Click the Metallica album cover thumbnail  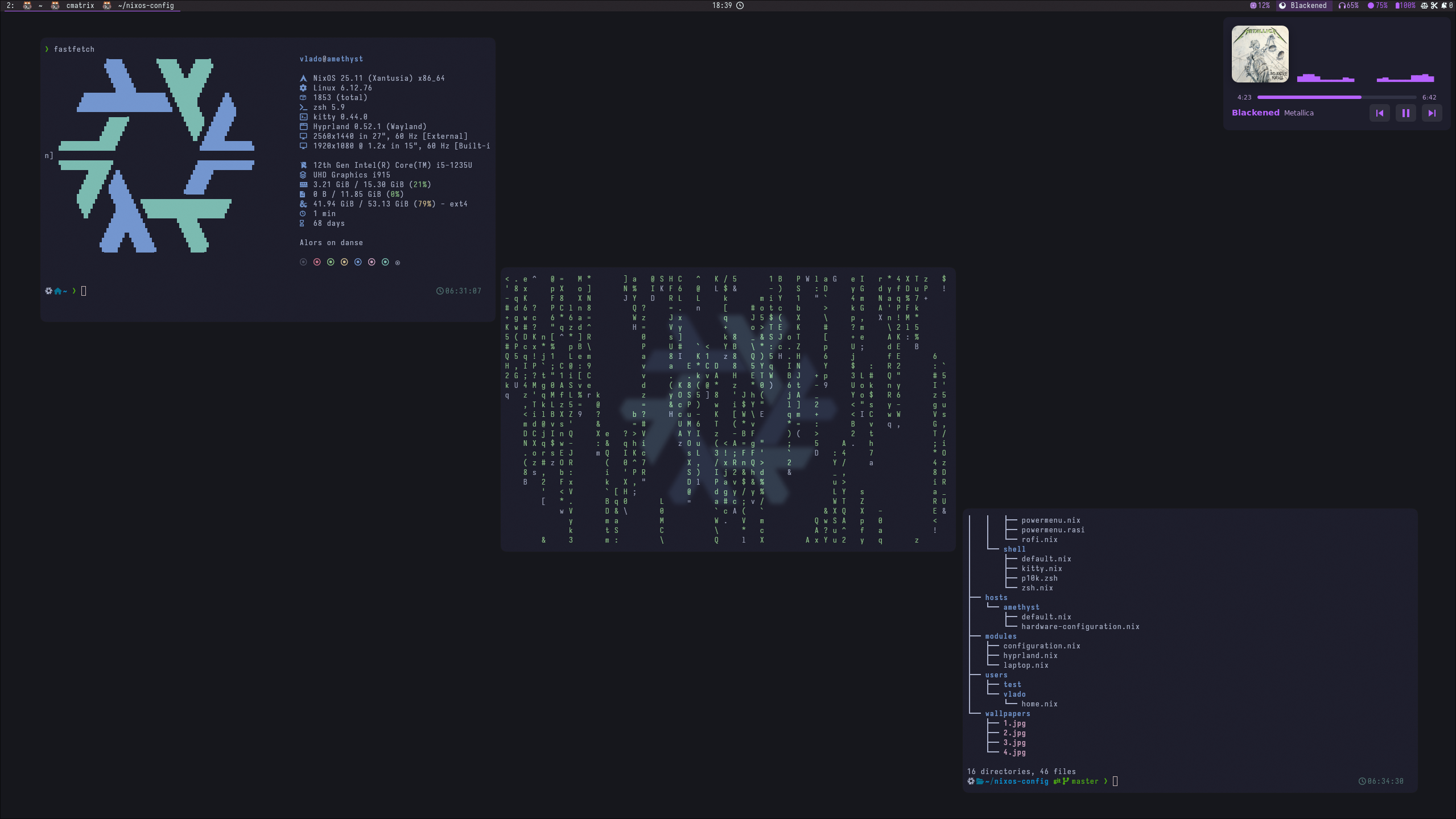[x=1260, y=54]
